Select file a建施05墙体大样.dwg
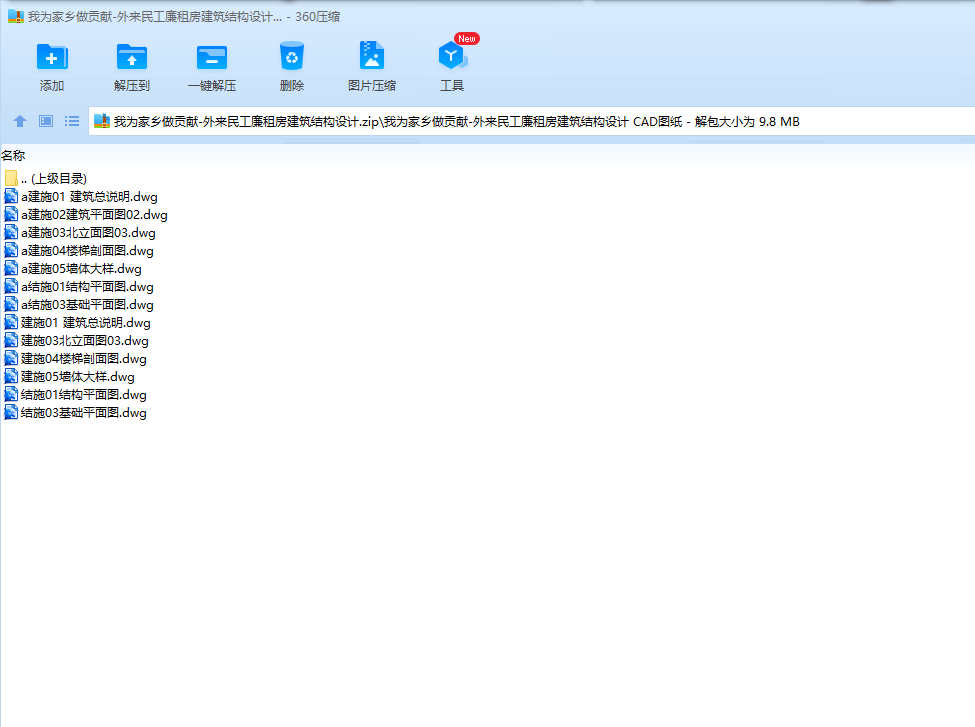 (x=81, y=269)
